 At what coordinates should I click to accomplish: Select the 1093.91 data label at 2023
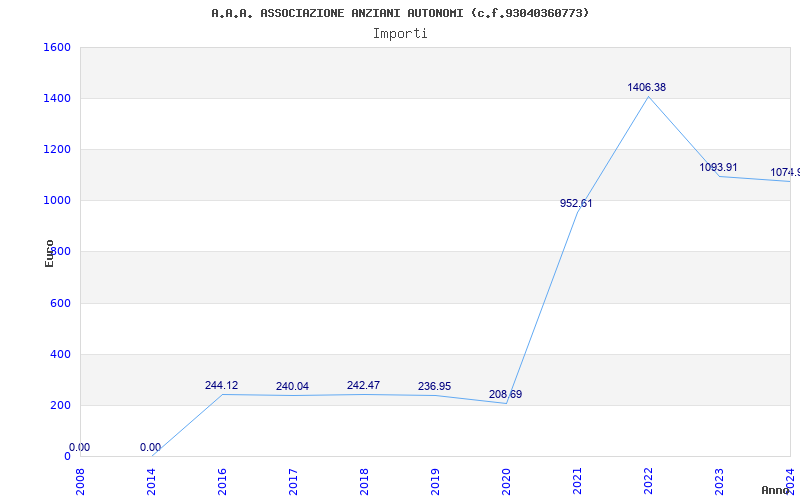tap(718, 167)
